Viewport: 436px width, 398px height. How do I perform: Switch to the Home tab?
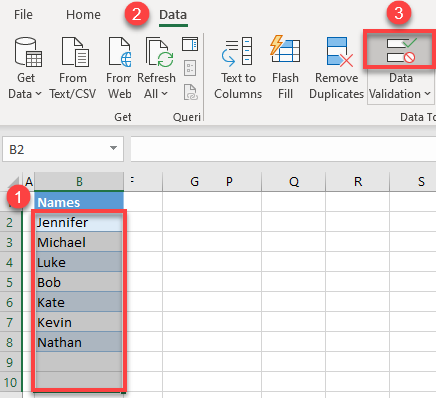click(x=83, y=15)
